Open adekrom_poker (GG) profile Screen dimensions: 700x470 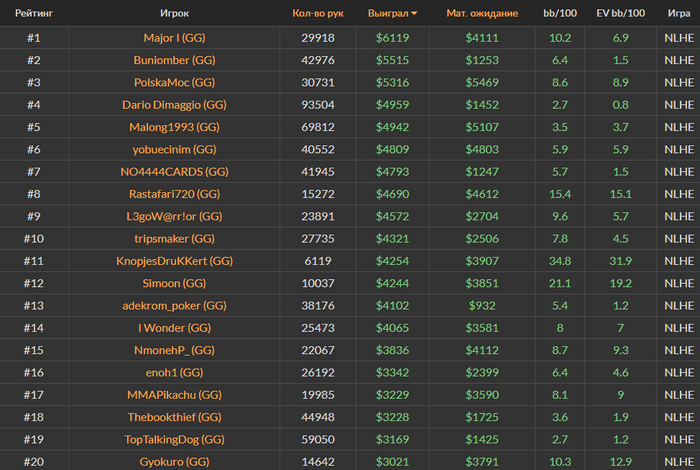174,306
